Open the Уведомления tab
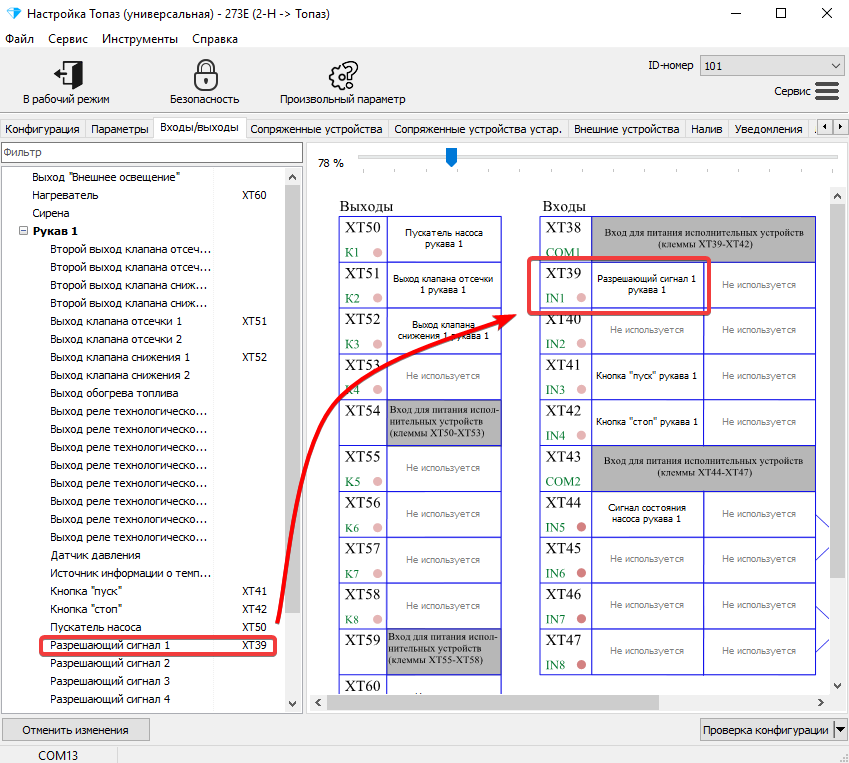This screenshot has height=763, width=849. tap(768, 129)
